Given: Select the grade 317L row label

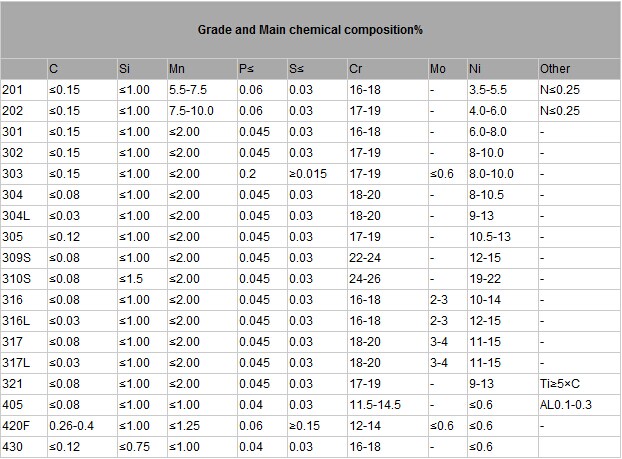Looking at the screenshot, I should (x=16, y=363).
